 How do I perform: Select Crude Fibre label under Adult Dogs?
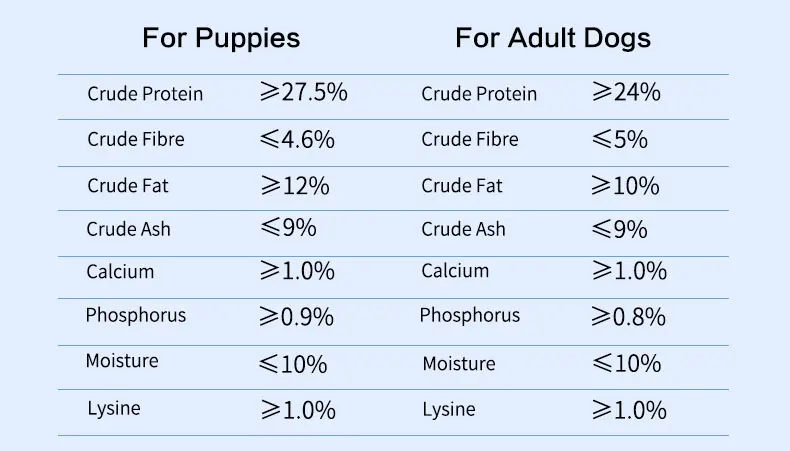click(x=470, y=139)
